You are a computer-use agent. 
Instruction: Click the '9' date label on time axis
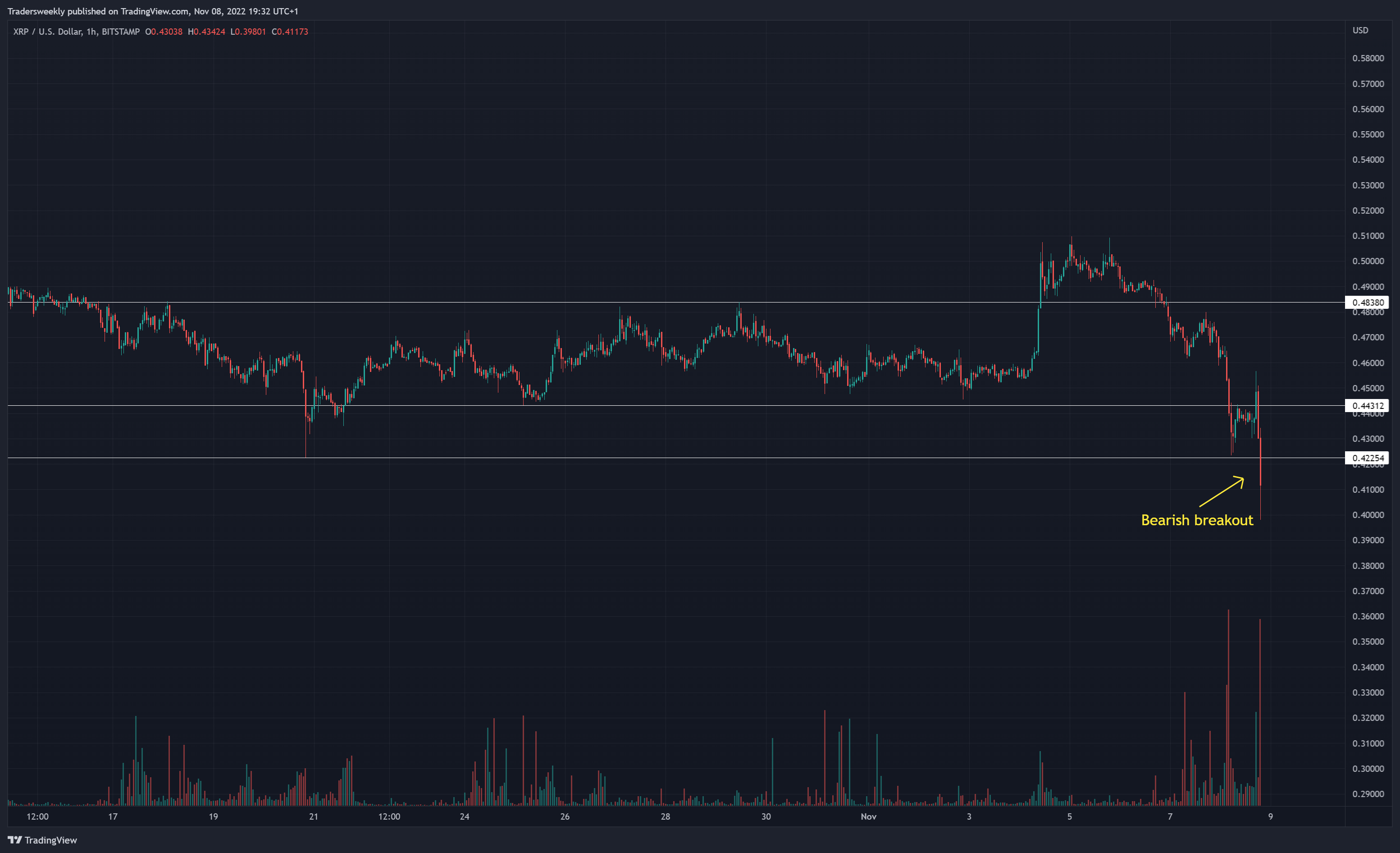tap(1271, 816)
